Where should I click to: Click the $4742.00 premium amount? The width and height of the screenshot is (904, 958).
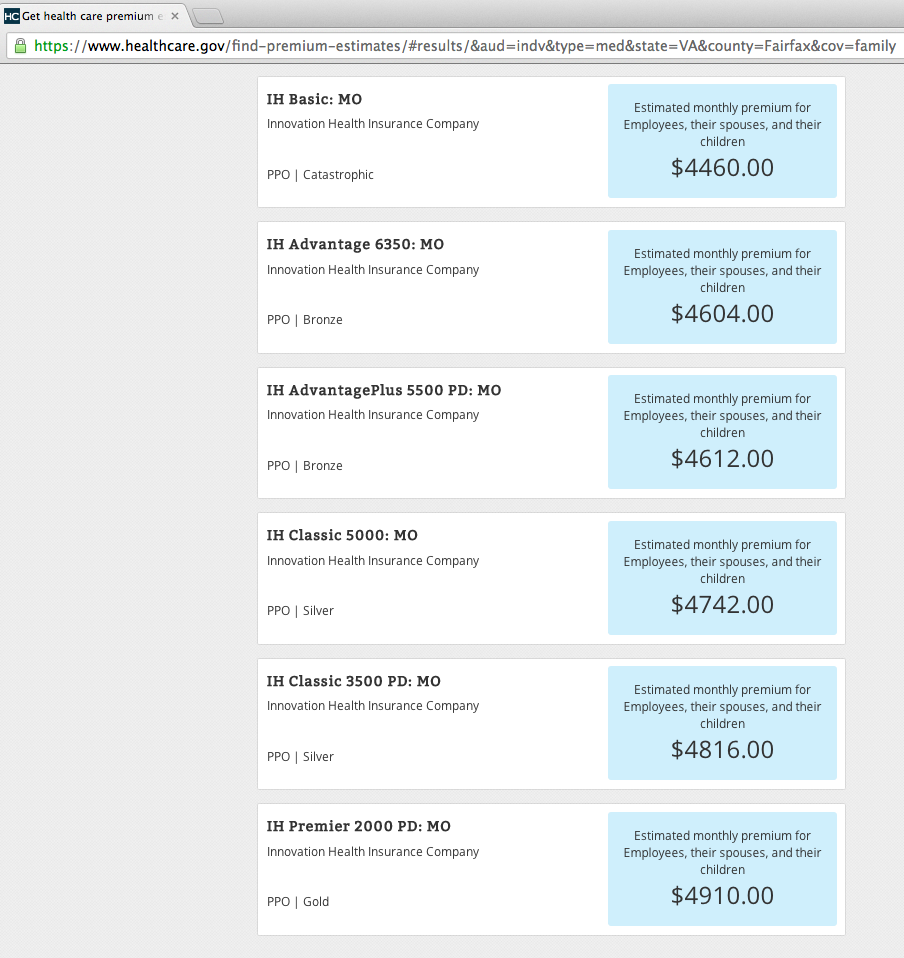tap(722, 604)
